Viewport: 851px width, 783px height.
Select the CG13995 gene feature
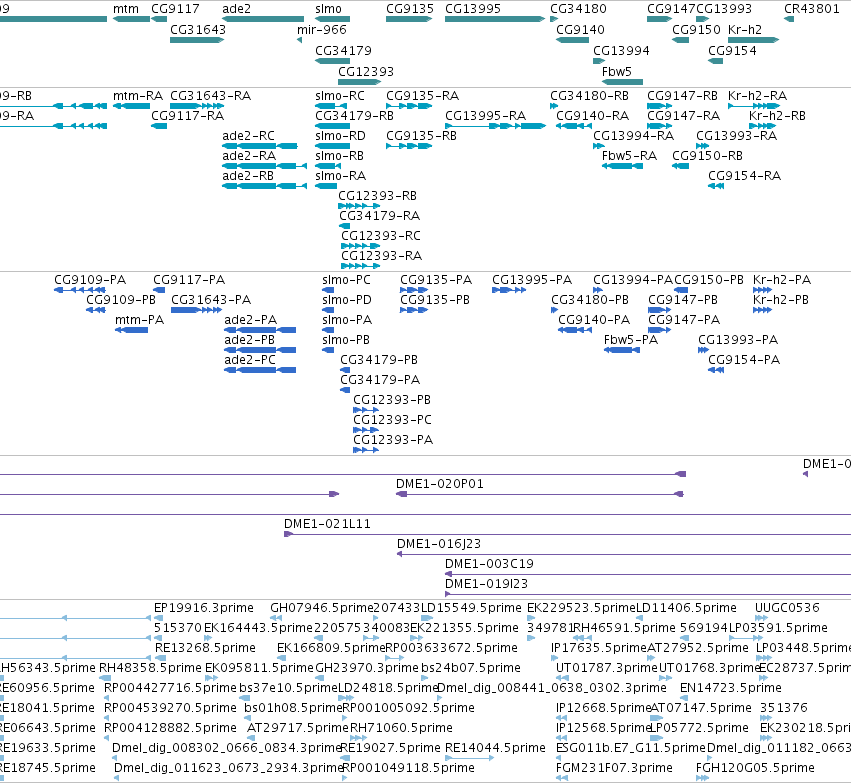[x=494, y=19]
